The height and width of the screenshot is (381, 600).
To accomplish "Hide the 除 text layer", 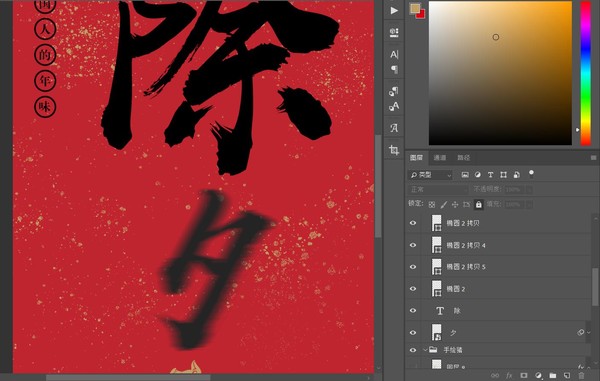I will pos(413,311).
